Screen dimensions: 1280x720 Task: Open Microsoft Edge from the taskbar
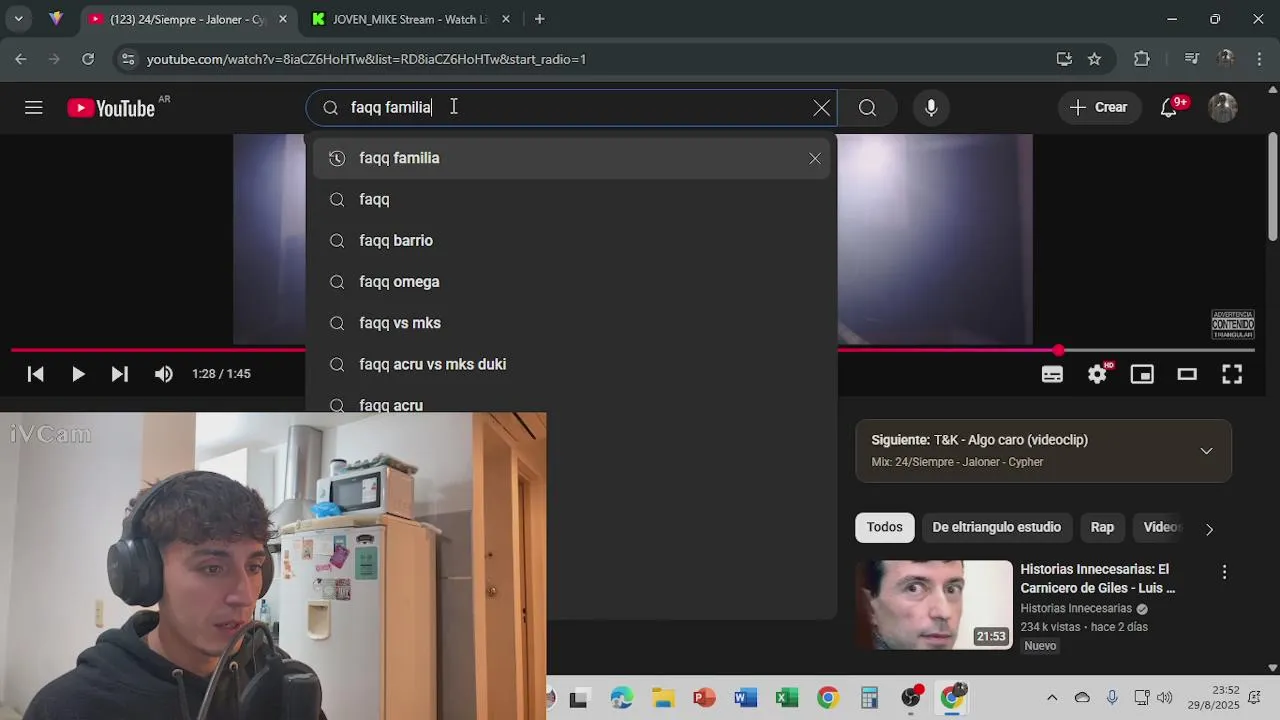click(x=621, y=698)
